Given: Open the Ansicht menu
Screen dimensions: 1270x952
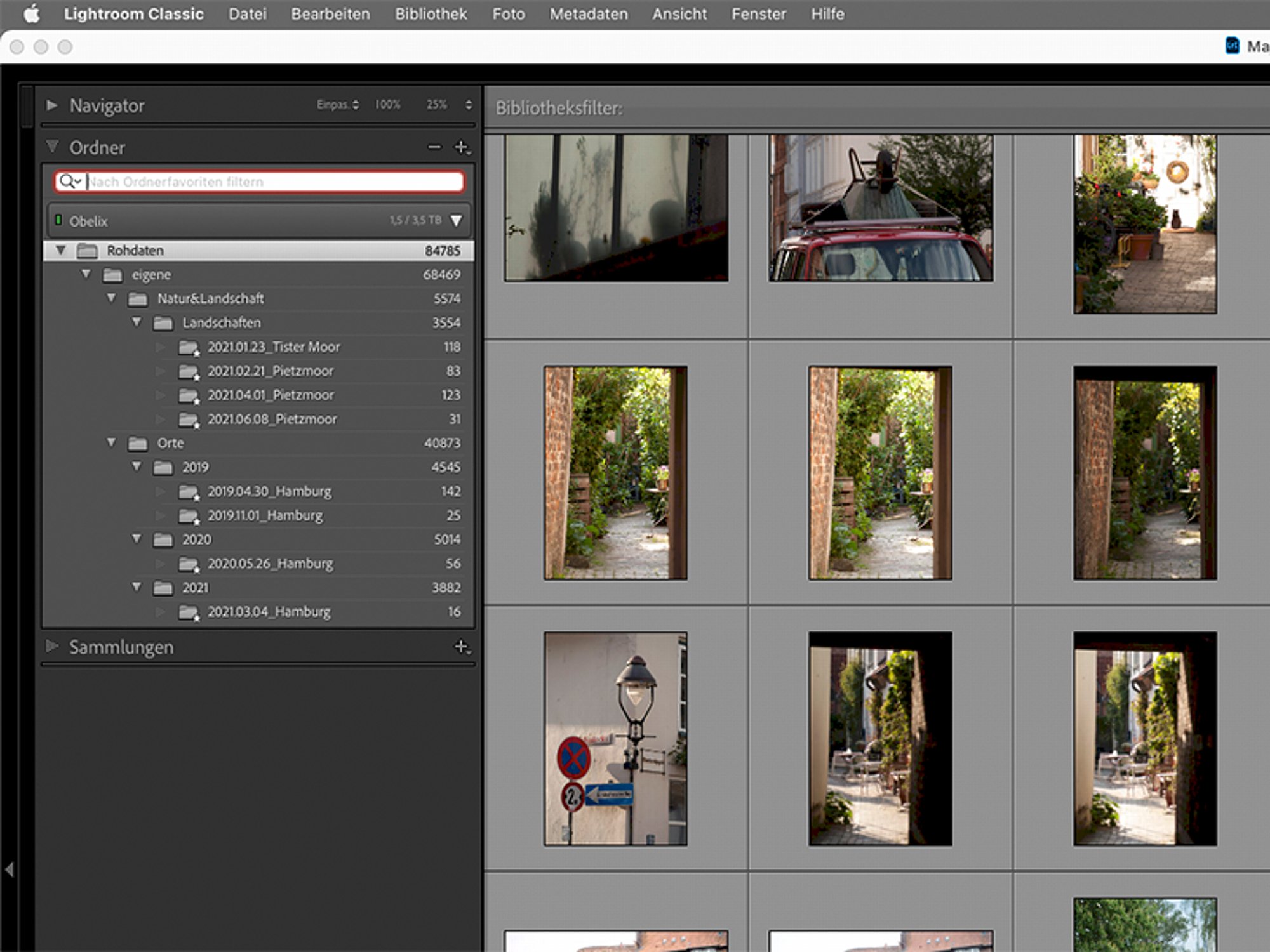Looking at the screenshot, I should pyautogui.click(x=679, y=14).
